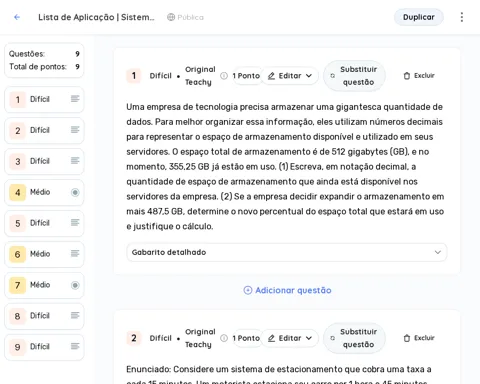Click the 1 Ponto badge of question 1

pos(246,76)
